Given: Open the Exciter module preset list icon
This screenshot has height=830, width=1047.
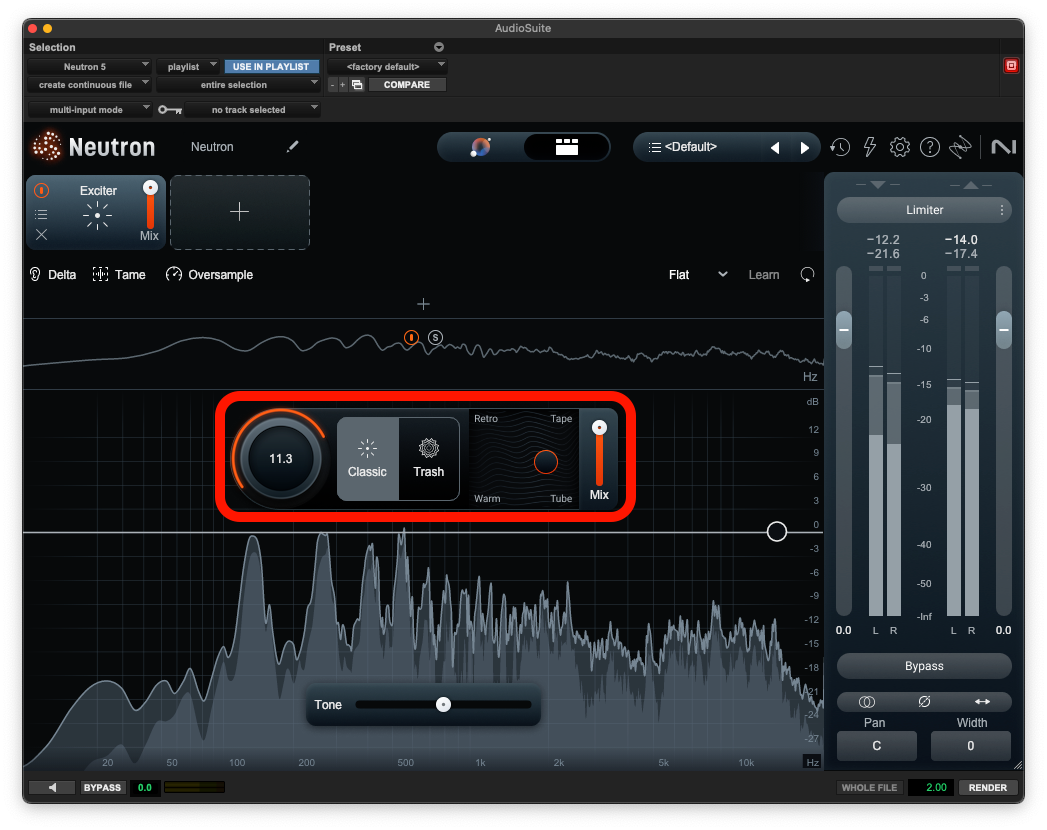Looking at the screenshot, I should (41, 214).
